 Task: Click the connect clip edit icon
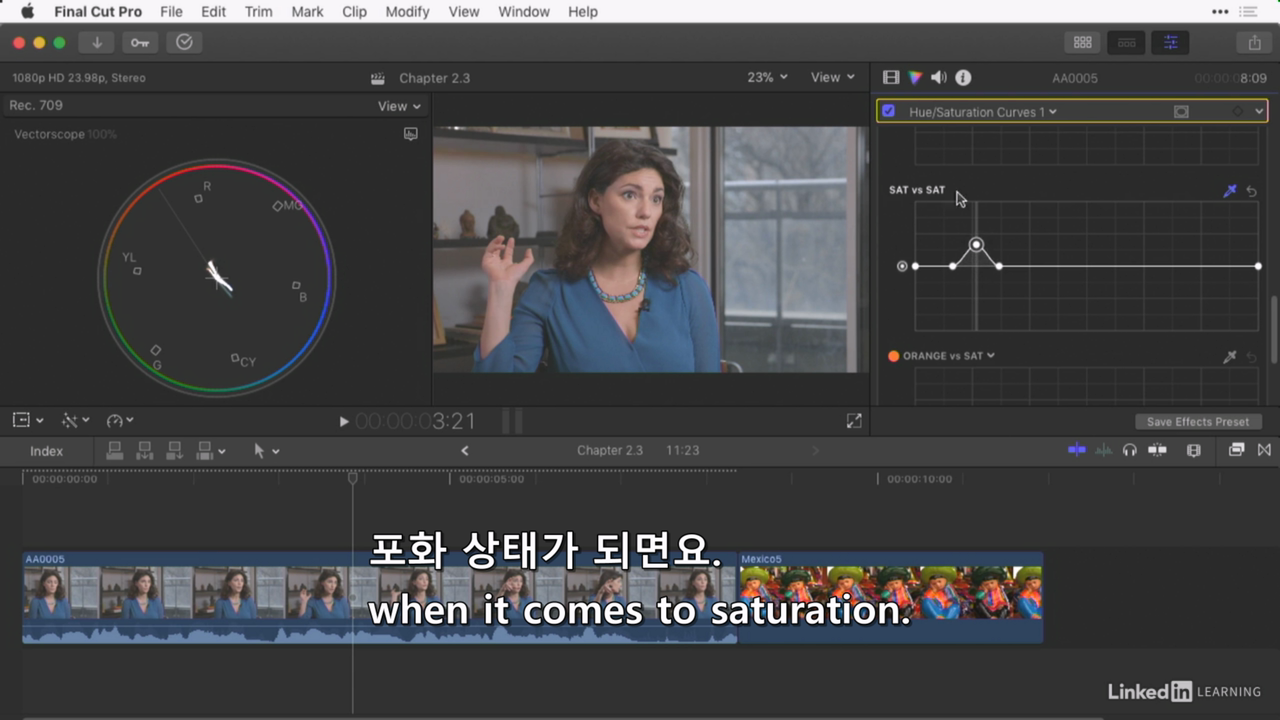(x=114, y=451)
